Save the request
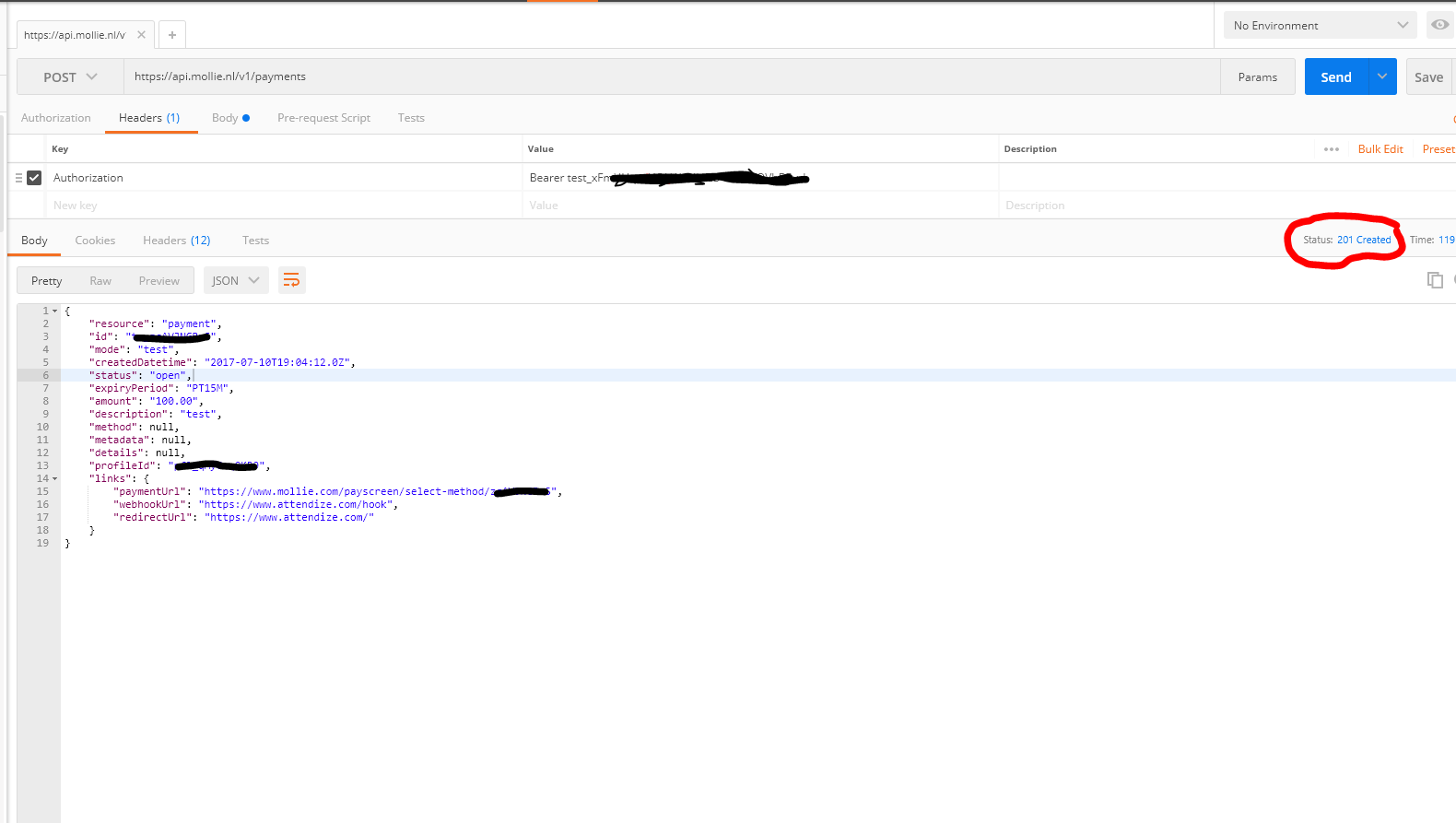 (1428, 77)
